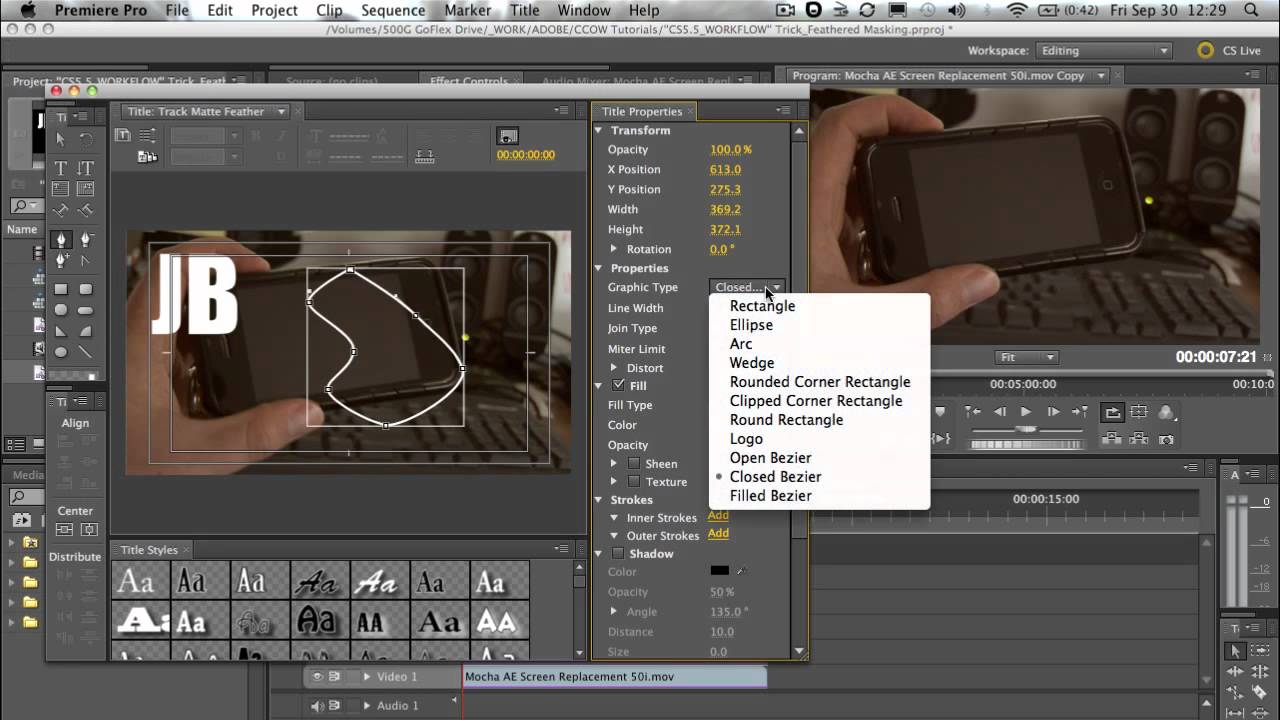Expand the Distort property
The width and height of the screenshot is (1280, 720).
coord(614,368)
